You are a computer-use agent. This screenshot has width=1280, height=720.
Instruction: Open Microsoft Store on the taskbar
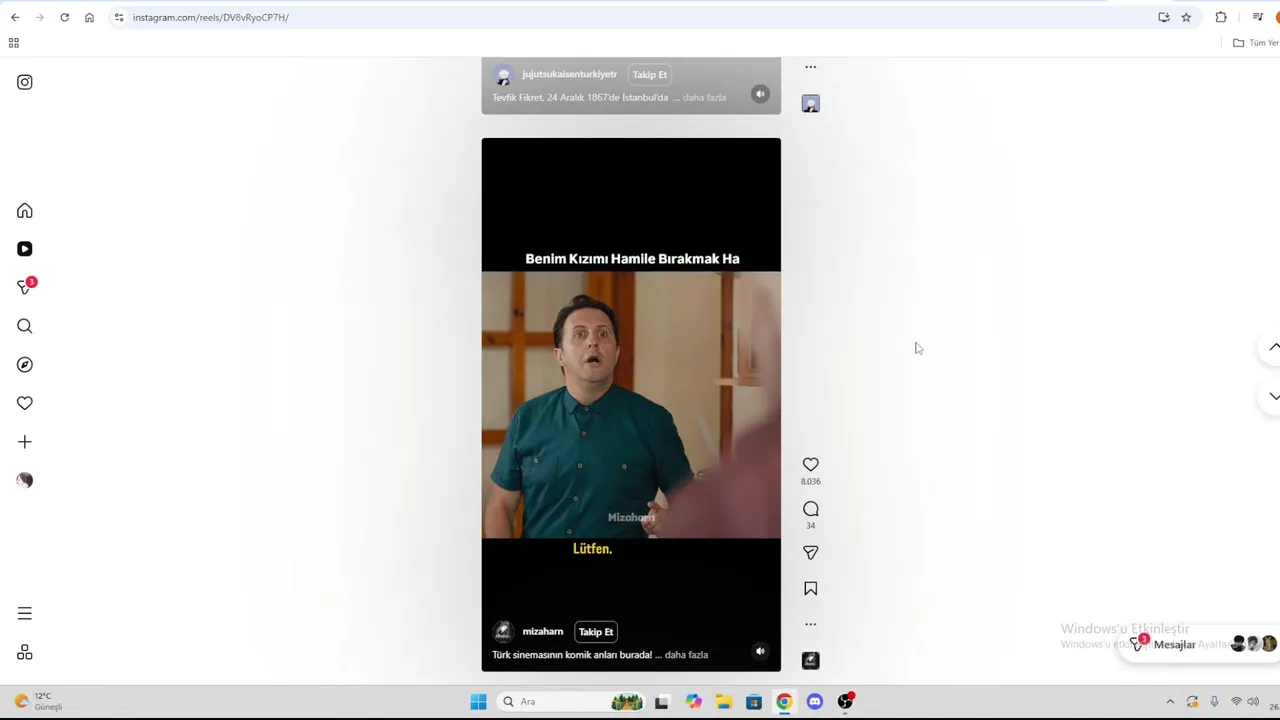[754, 702]
